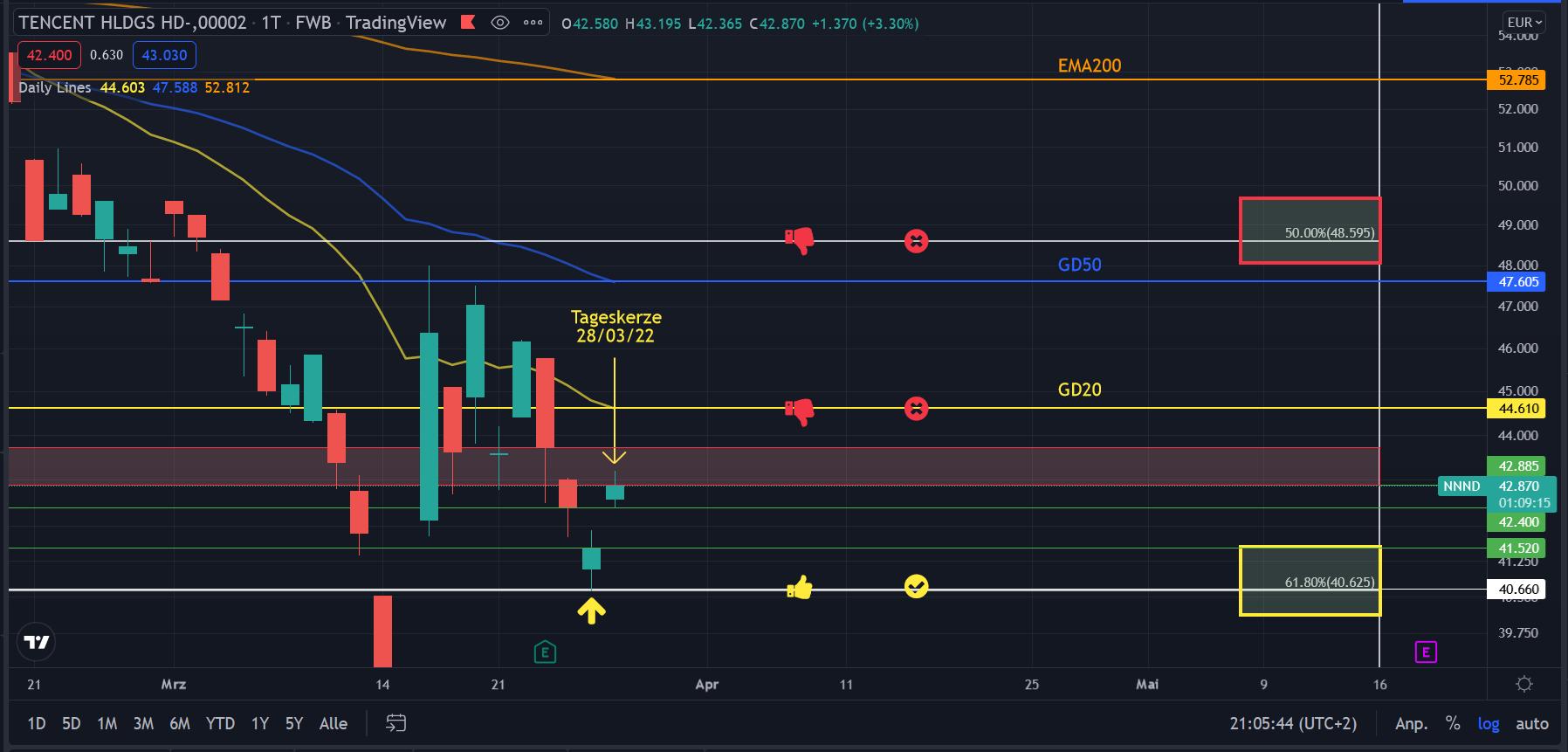Image resolution: width=1568 pixels, height=752 pixels.
Task: Click the 41.520 green price label
Action: point(1516,548)
